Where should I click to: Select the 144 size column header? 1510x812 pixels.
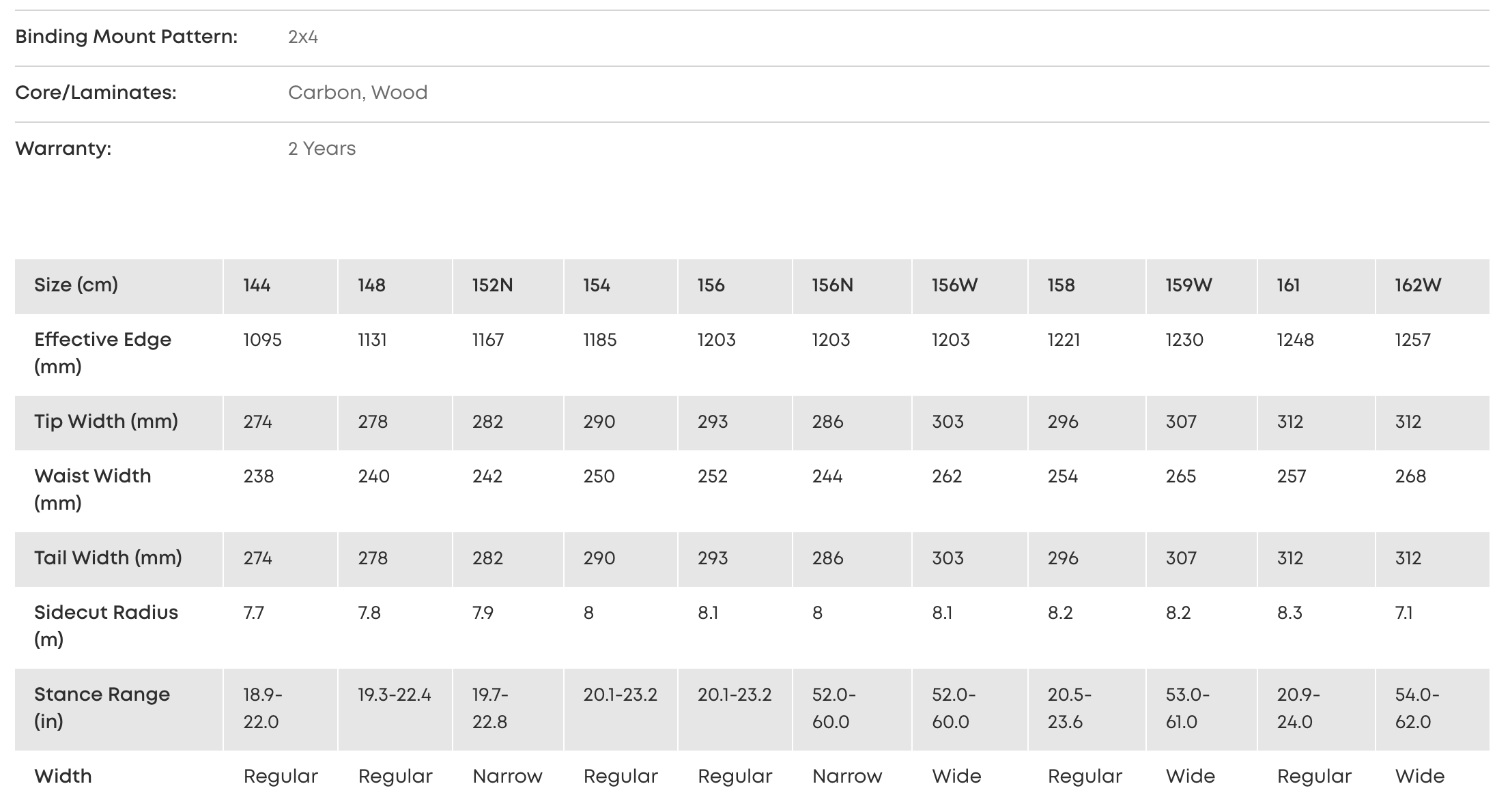(257, 285)
